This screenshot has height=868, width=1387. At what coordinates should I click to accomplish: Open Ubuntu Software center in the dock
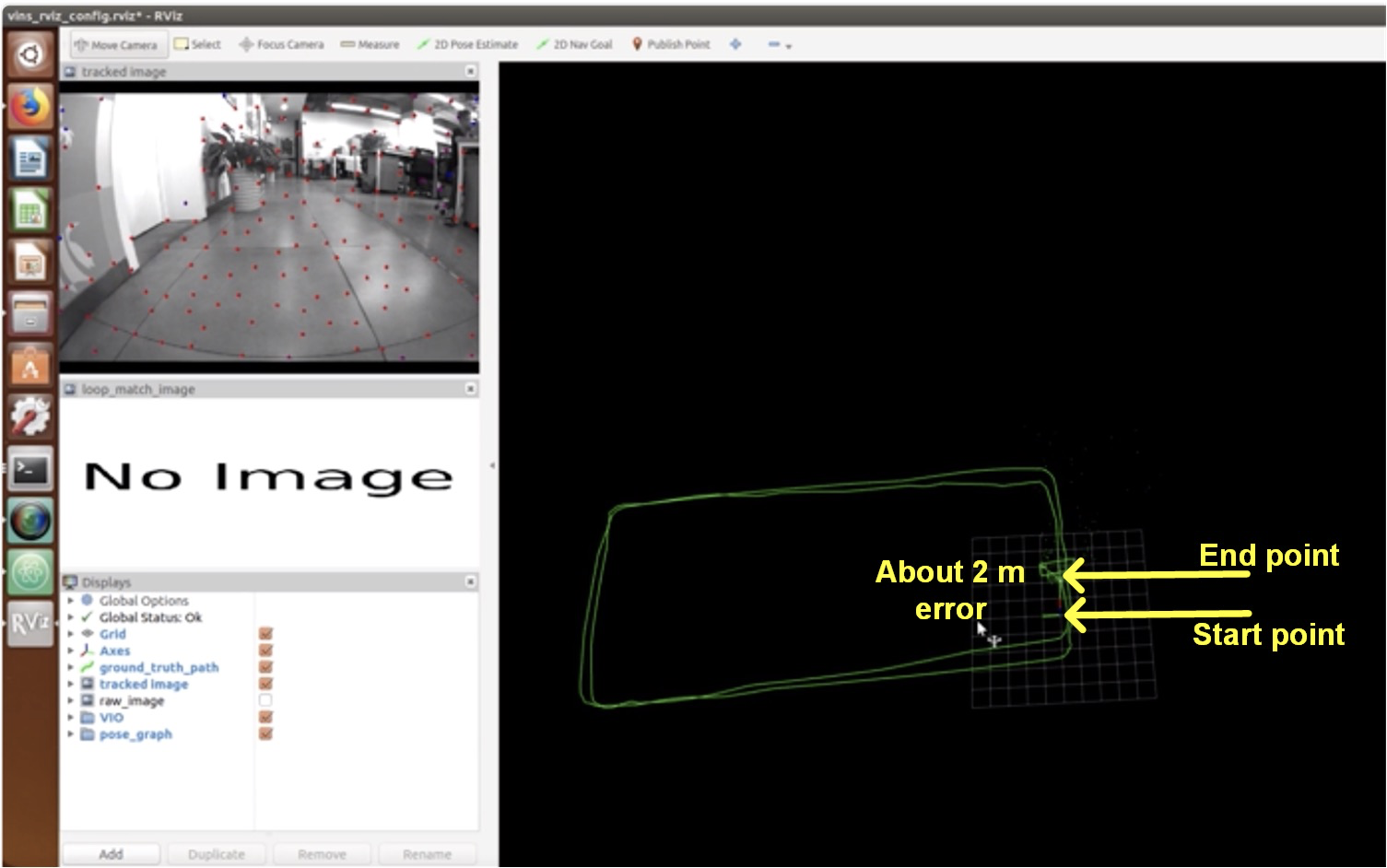[x=30, y=366]
